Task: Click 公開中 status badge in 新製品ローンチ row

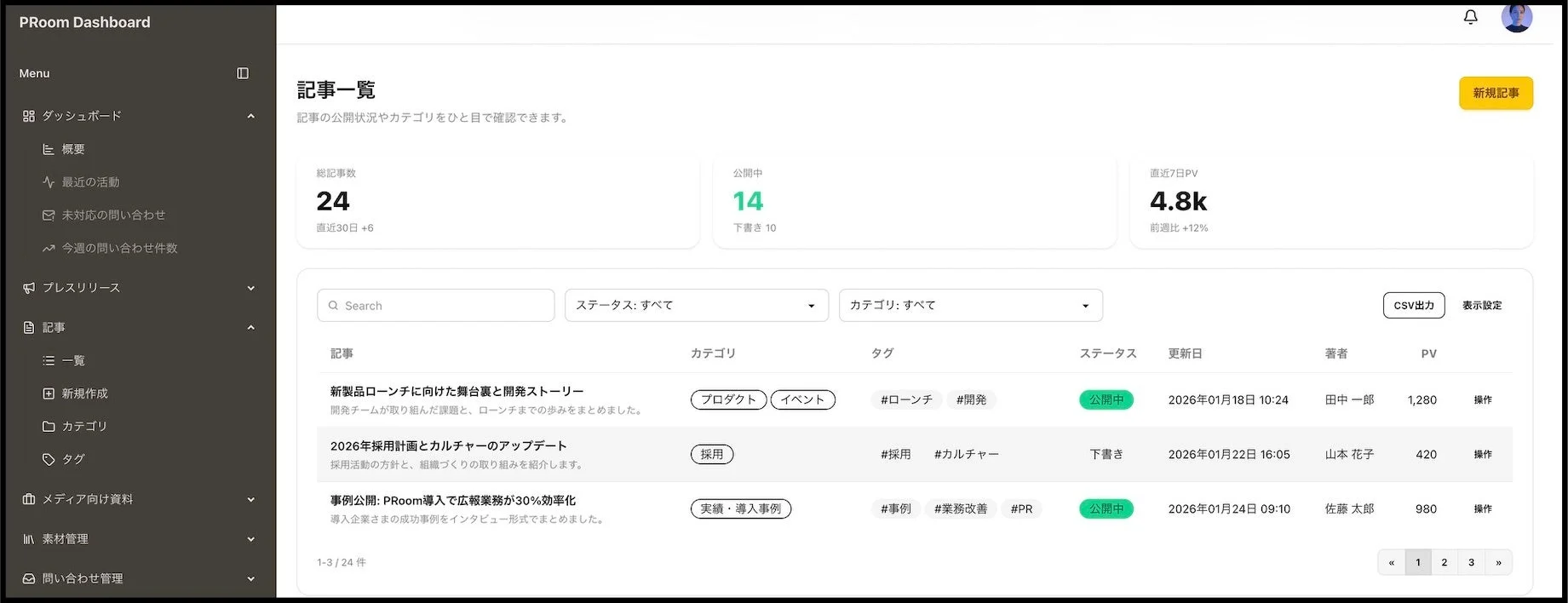Action: pos(1106,399)
